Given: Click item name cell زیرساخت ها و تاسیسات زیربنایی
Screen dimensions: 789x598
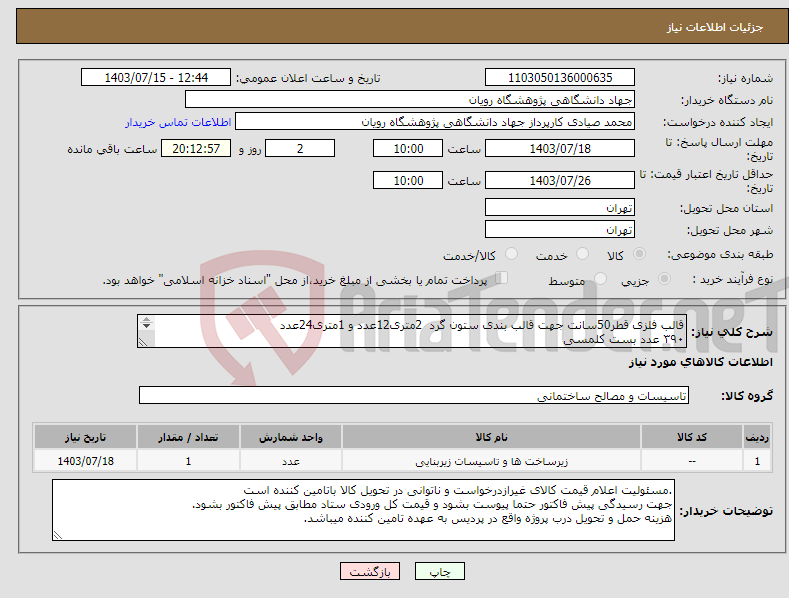Looking at the screenshot, I should pyautogui.click(x=491, y=461).
